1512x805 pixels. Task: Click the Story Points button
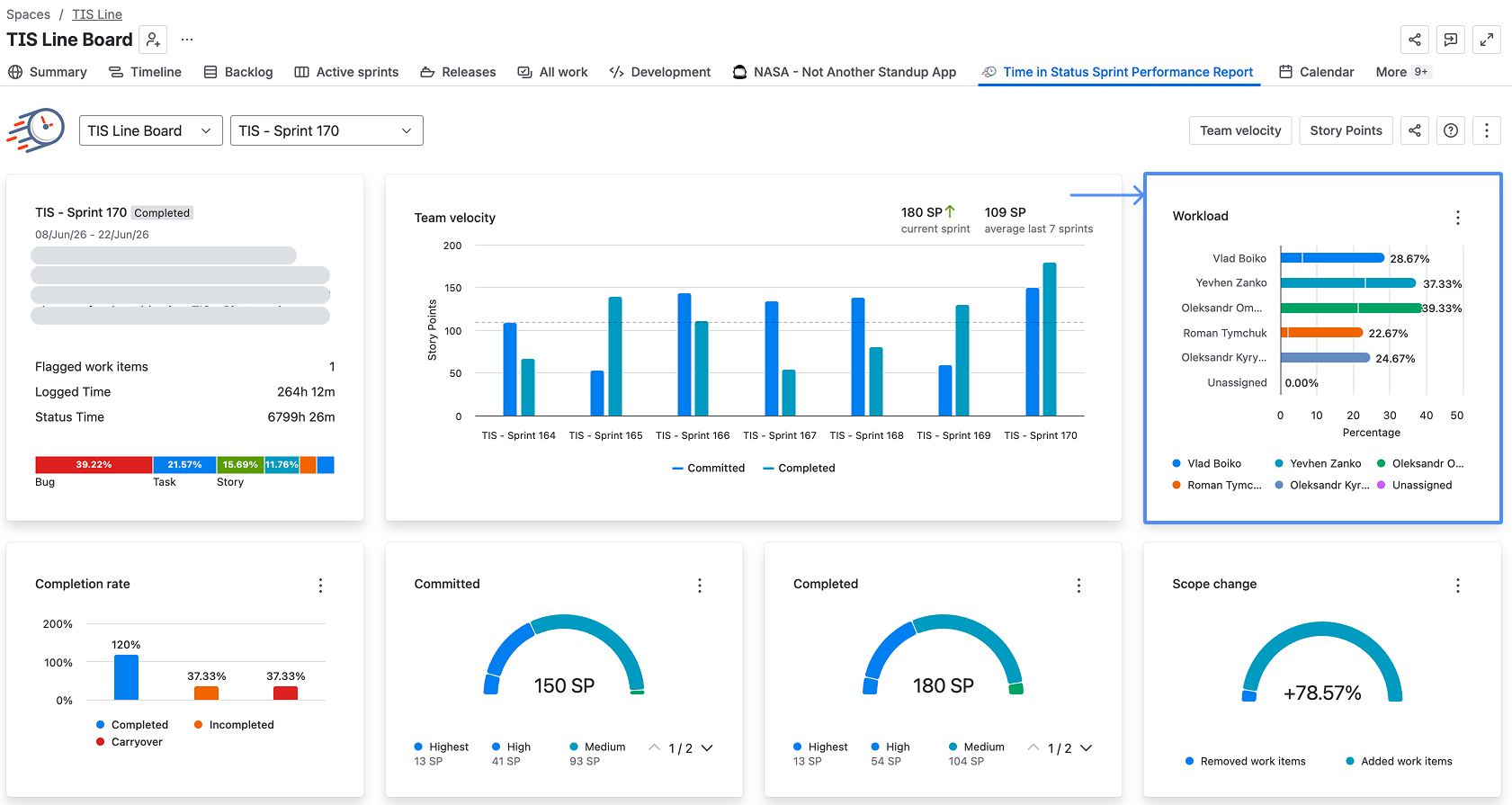coord(1346,130)
